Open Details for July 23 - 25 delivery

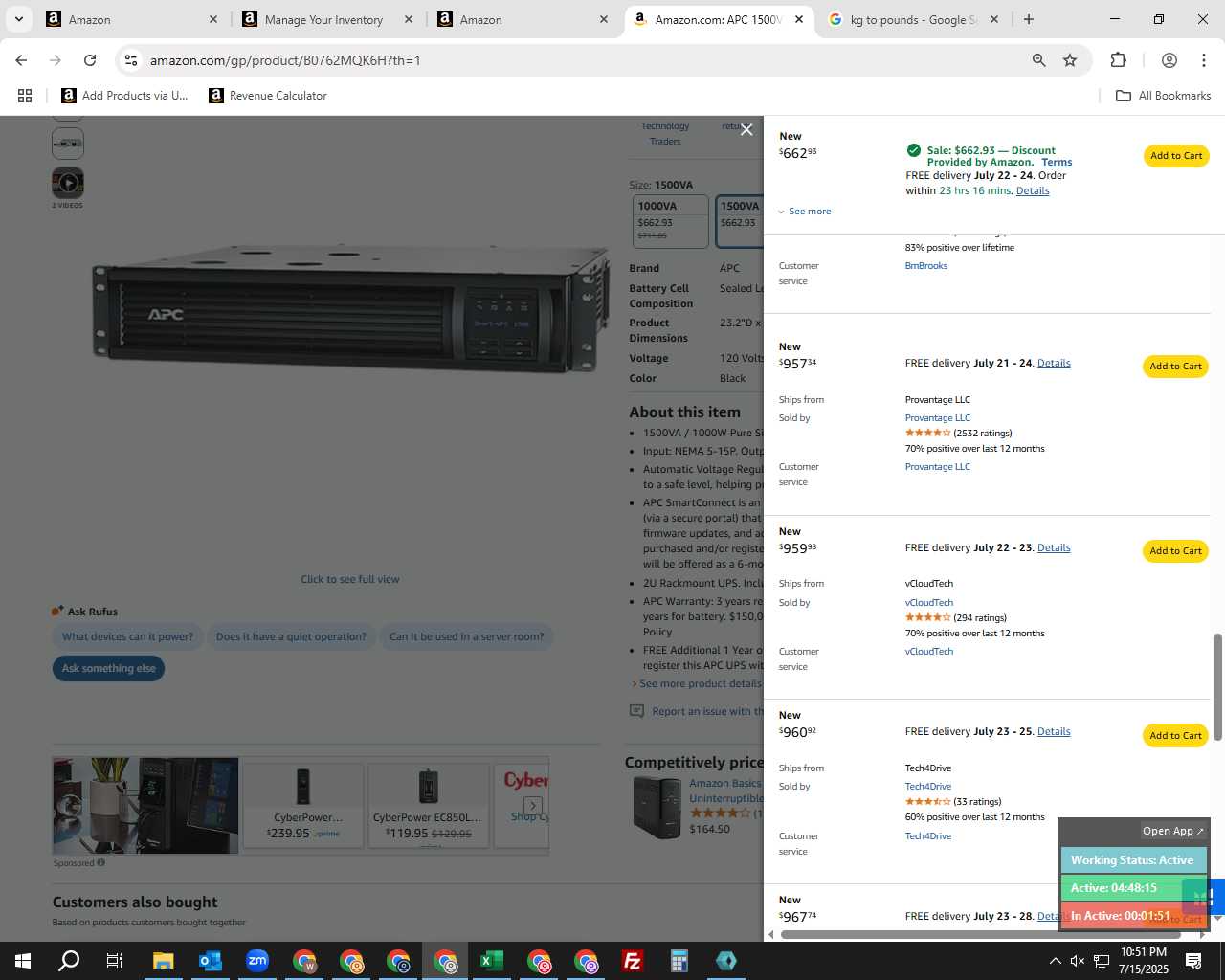point(1054,731)
